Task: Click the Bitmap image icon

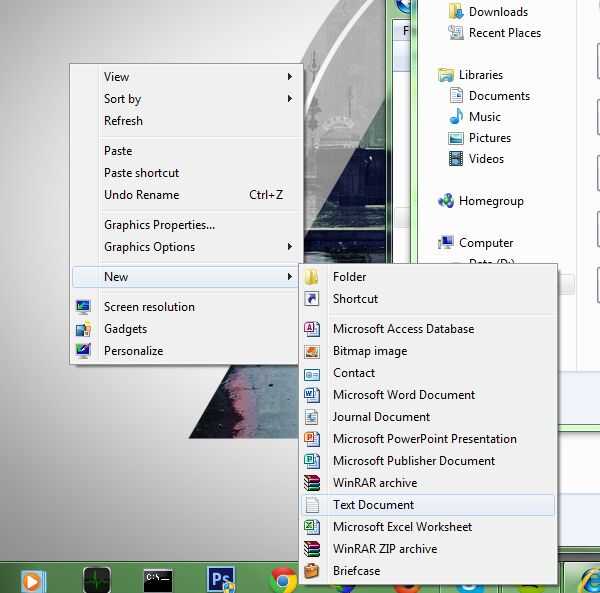Action: (x=311, y=351)
